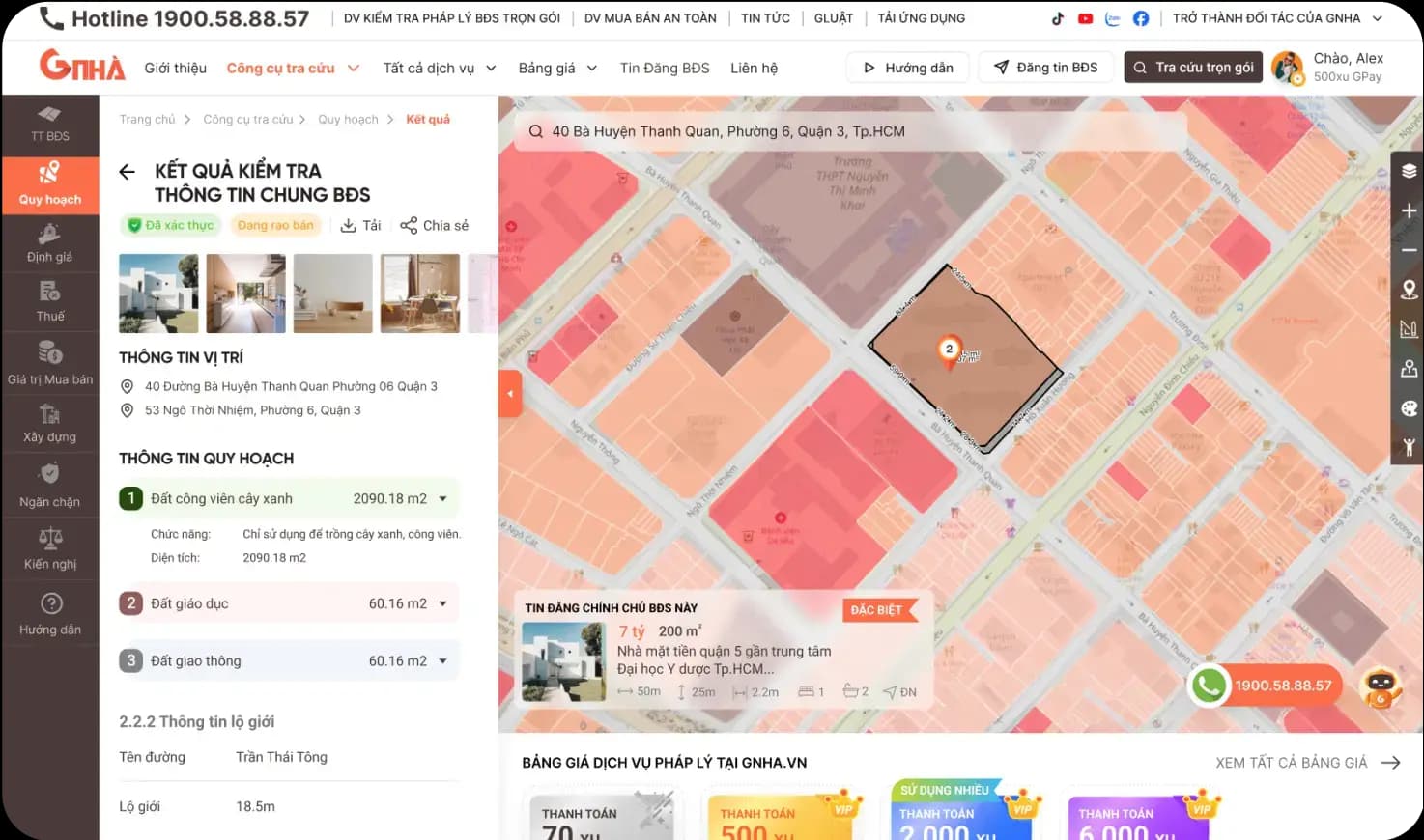Open the first property photo thumbnail

click(158, 294)
